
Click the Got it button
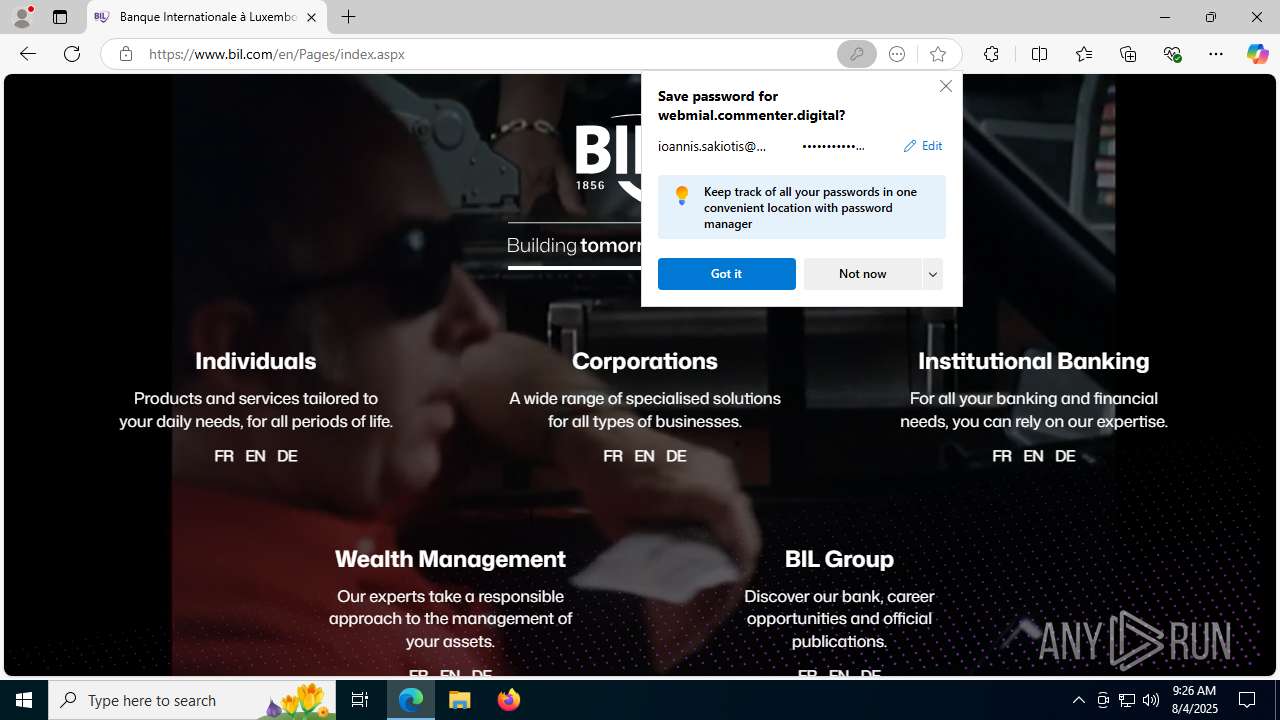point(726,274)
